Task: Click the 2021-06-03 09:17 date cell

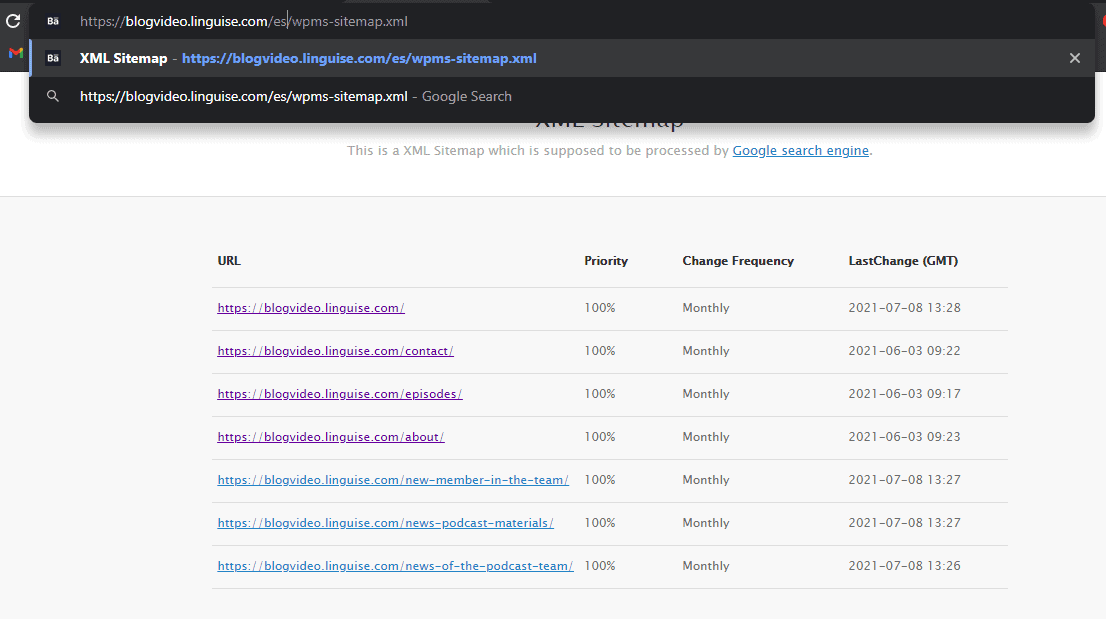Action: click(x=904, y=393)
